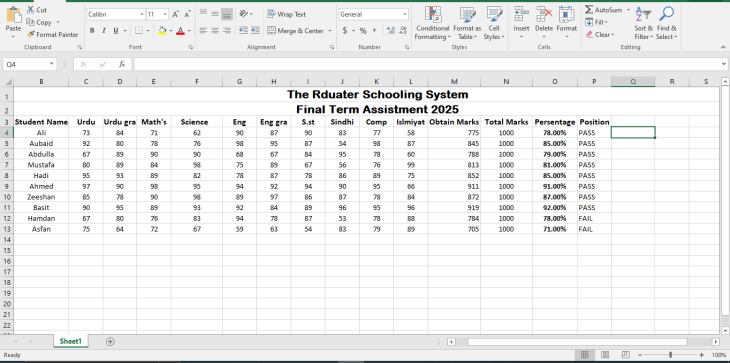This screenshot has width=730, height=363.
Task: Click Merge & Center button
Action: click(x=296, y=31)
